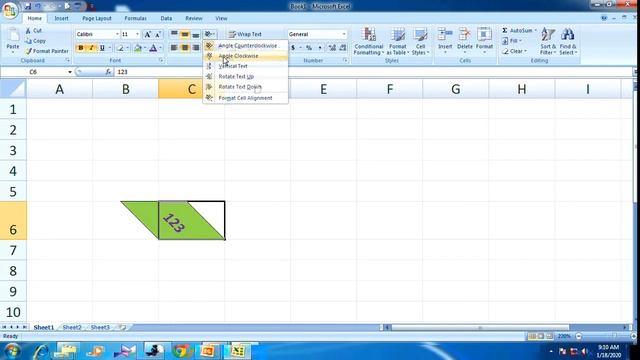Switch to the Formulas tab
Image resolution: width=640 pixels, height=360 pixels.
click(136, 18)
